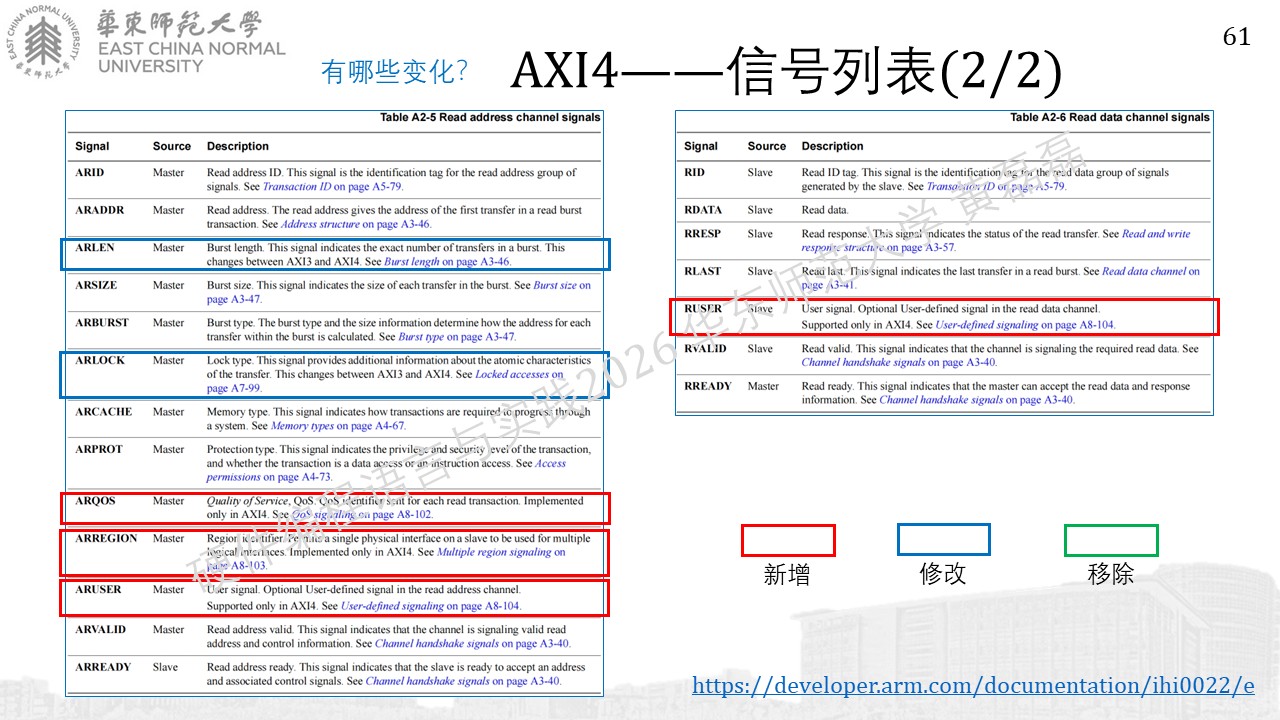
Task: Open the Locked accesses on page A7-99 link
Action: tap(385, 381)
